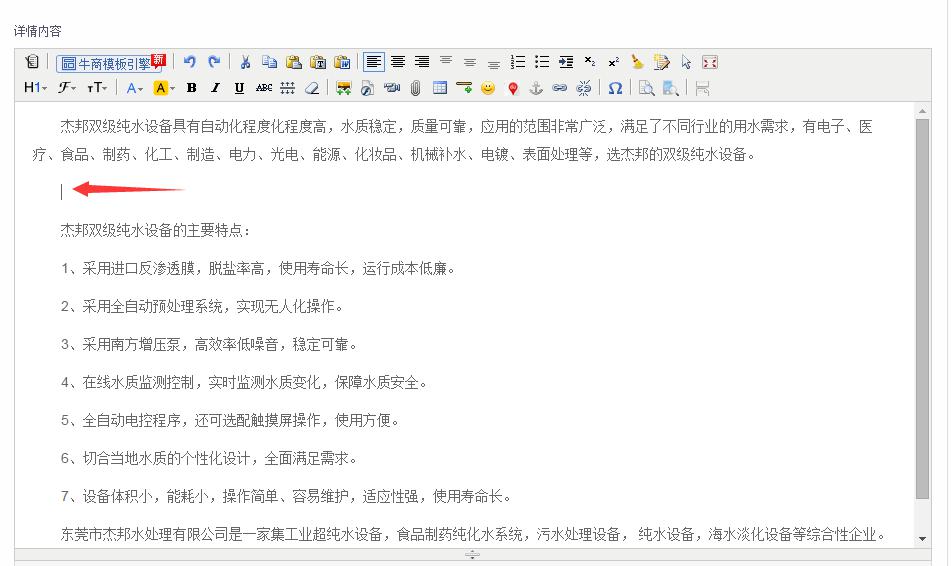
Task: Copy selection with the copy icon
Action: tap(270, 62)
